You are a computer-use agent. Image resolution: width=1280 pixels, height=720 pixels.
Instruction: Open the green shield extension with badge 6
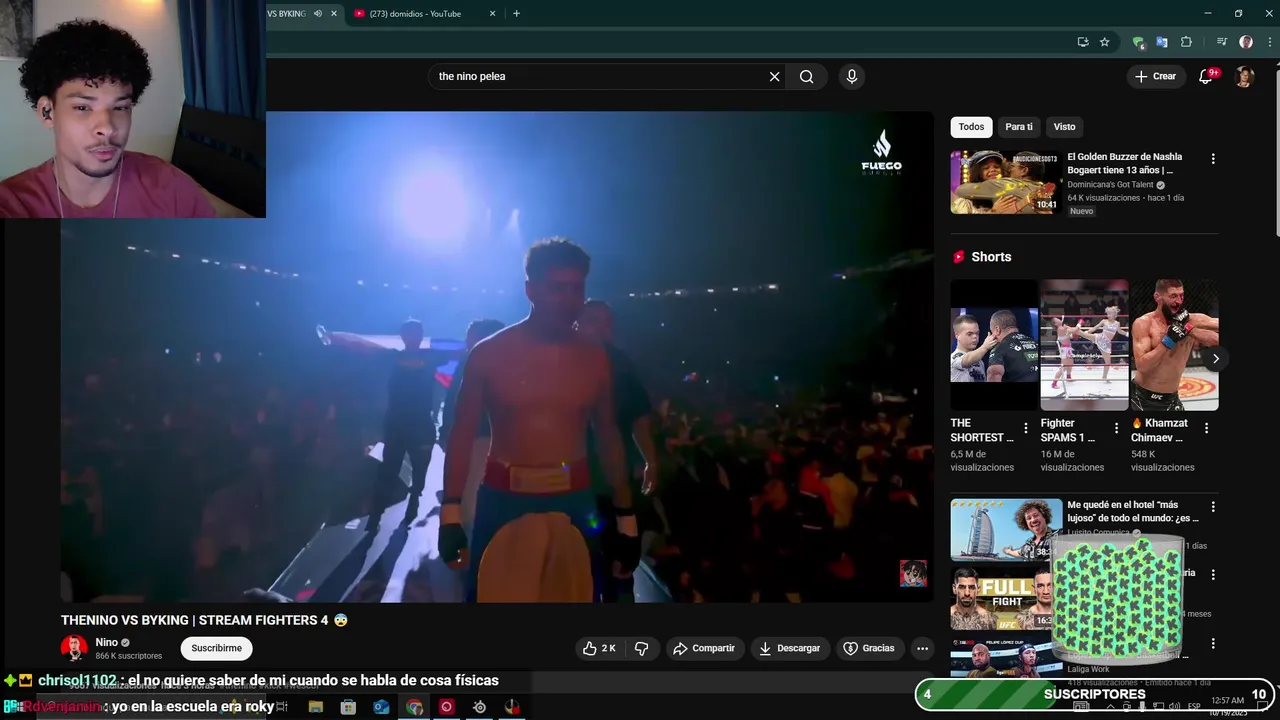click(1138, 42)
